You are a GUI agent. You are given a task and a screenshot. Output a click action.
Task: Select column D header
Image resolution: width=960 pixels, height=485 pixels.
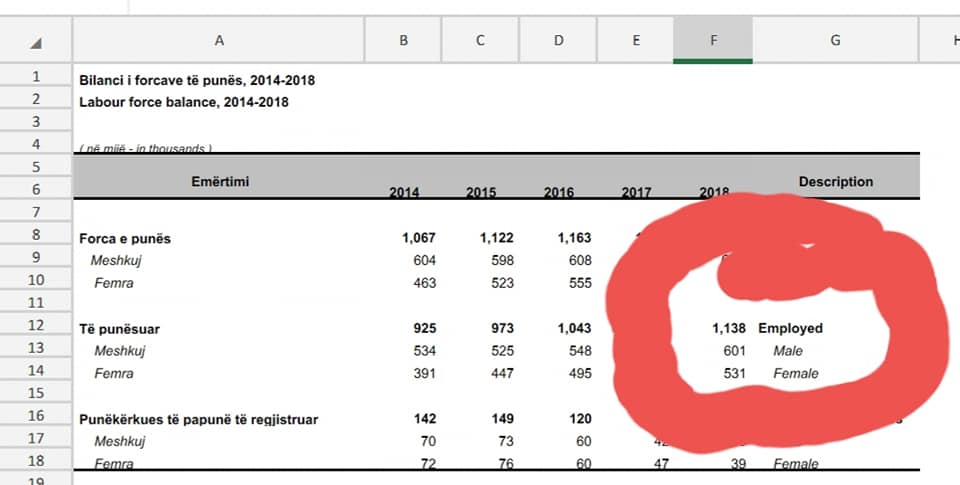(x=558, y=40)
